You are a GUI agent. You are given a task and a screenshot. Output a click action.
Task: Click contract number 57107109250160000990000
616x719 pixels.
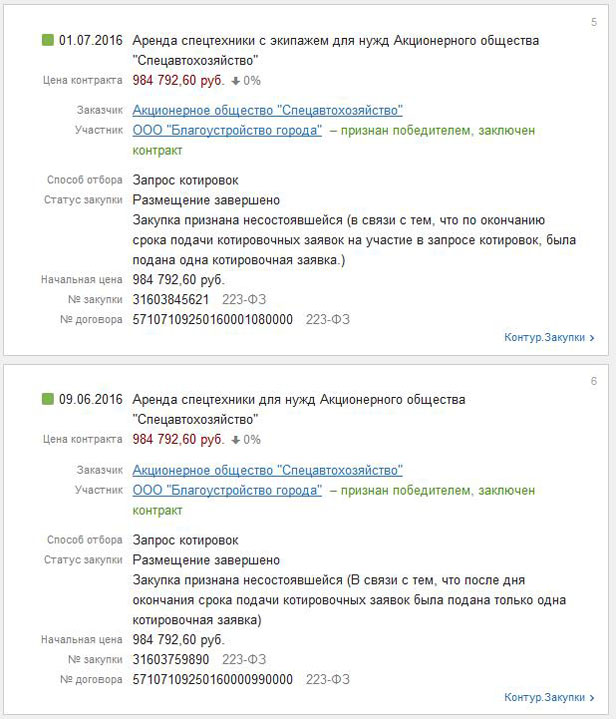[213, 679]
